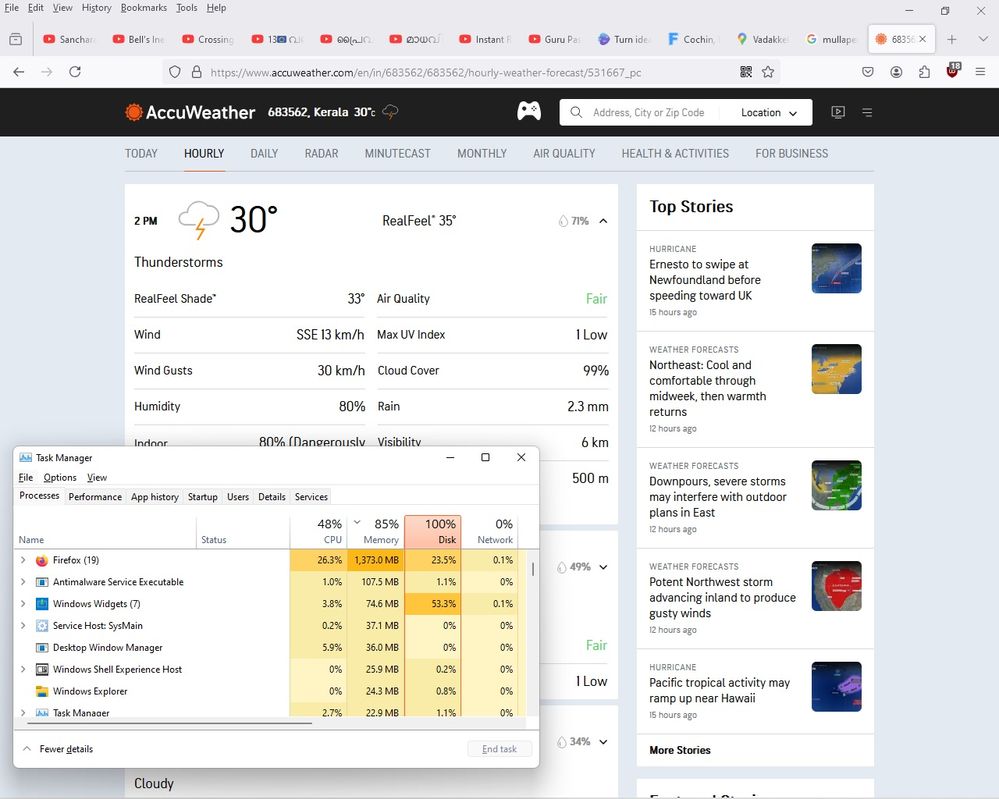The height and width of the screenshot is (799, 999).
Task: Open the More Stories link
Action: [x=679, y=750]
